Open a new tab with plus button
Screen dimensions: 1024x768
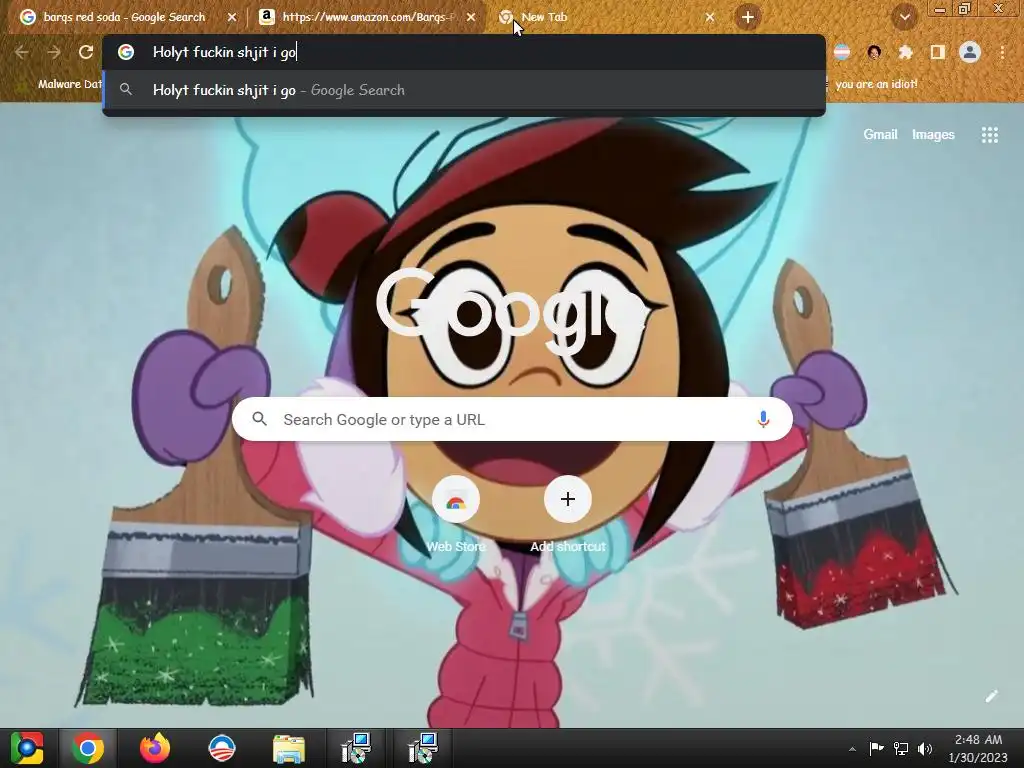coord(748,18)
